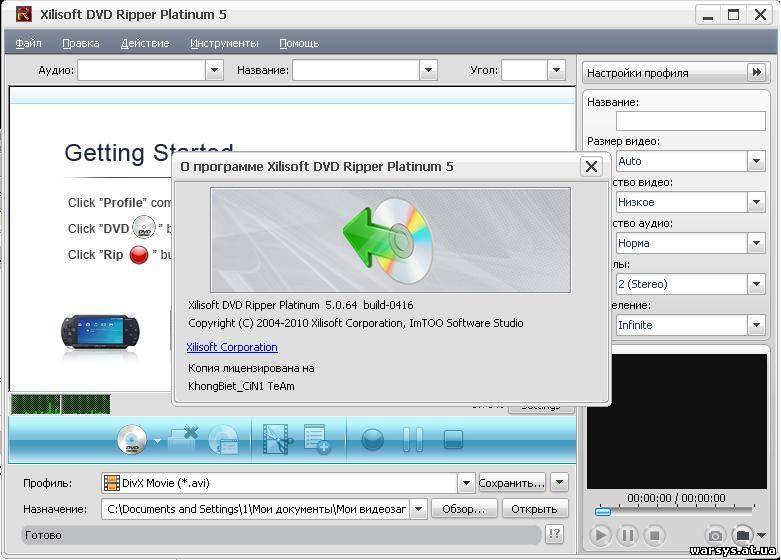The height and width of the screenshot is (560, 781).
Task: Click in the profile Название text field
Action: click(x=690, y=121)
